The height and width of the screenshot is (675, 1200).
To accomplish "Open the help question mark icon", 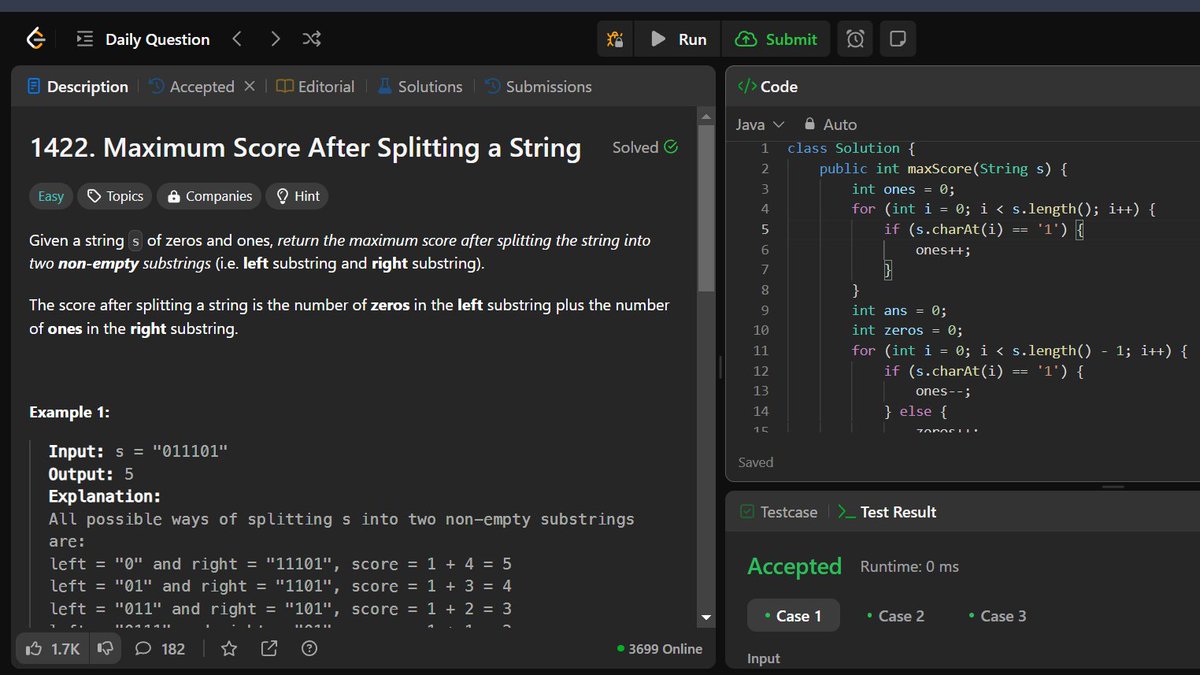I will click(x=309, y=649).
